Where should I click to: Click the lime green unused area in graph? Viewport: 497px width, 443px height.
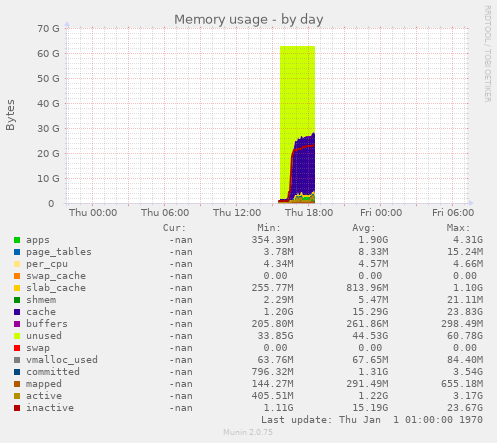tap(297, 90)
